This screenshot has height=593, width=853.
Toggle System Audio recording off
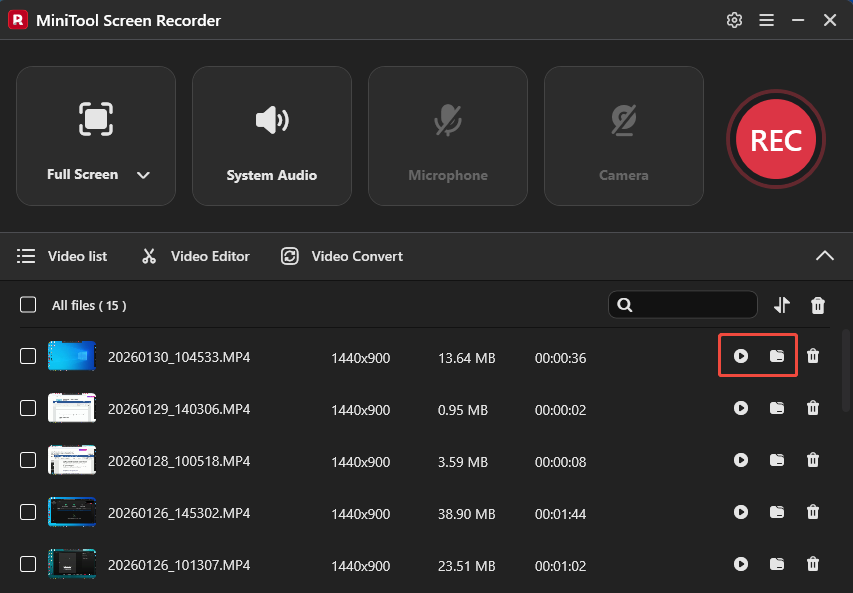(271, 136)
